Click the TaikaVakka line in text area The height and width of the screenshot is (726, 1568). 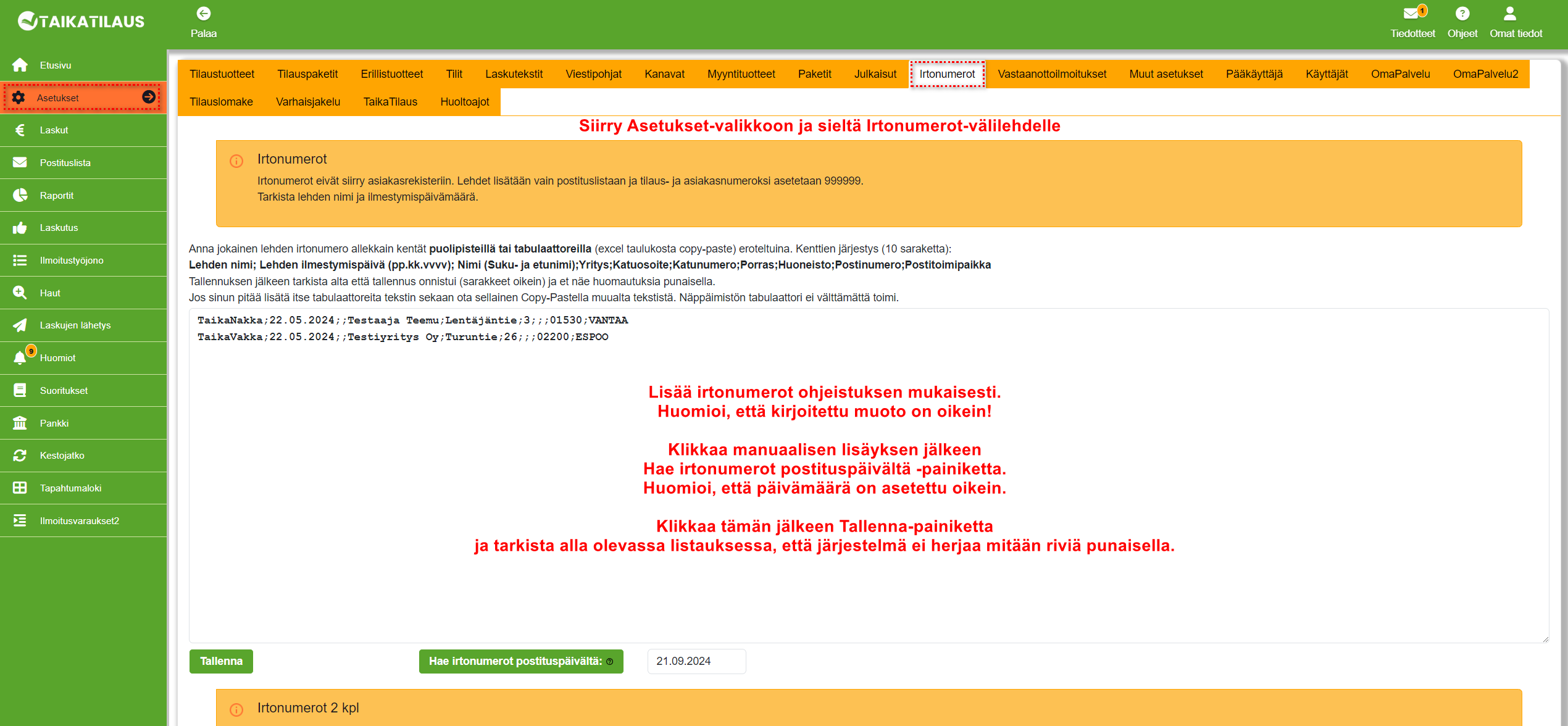click(x=402, y=337)
